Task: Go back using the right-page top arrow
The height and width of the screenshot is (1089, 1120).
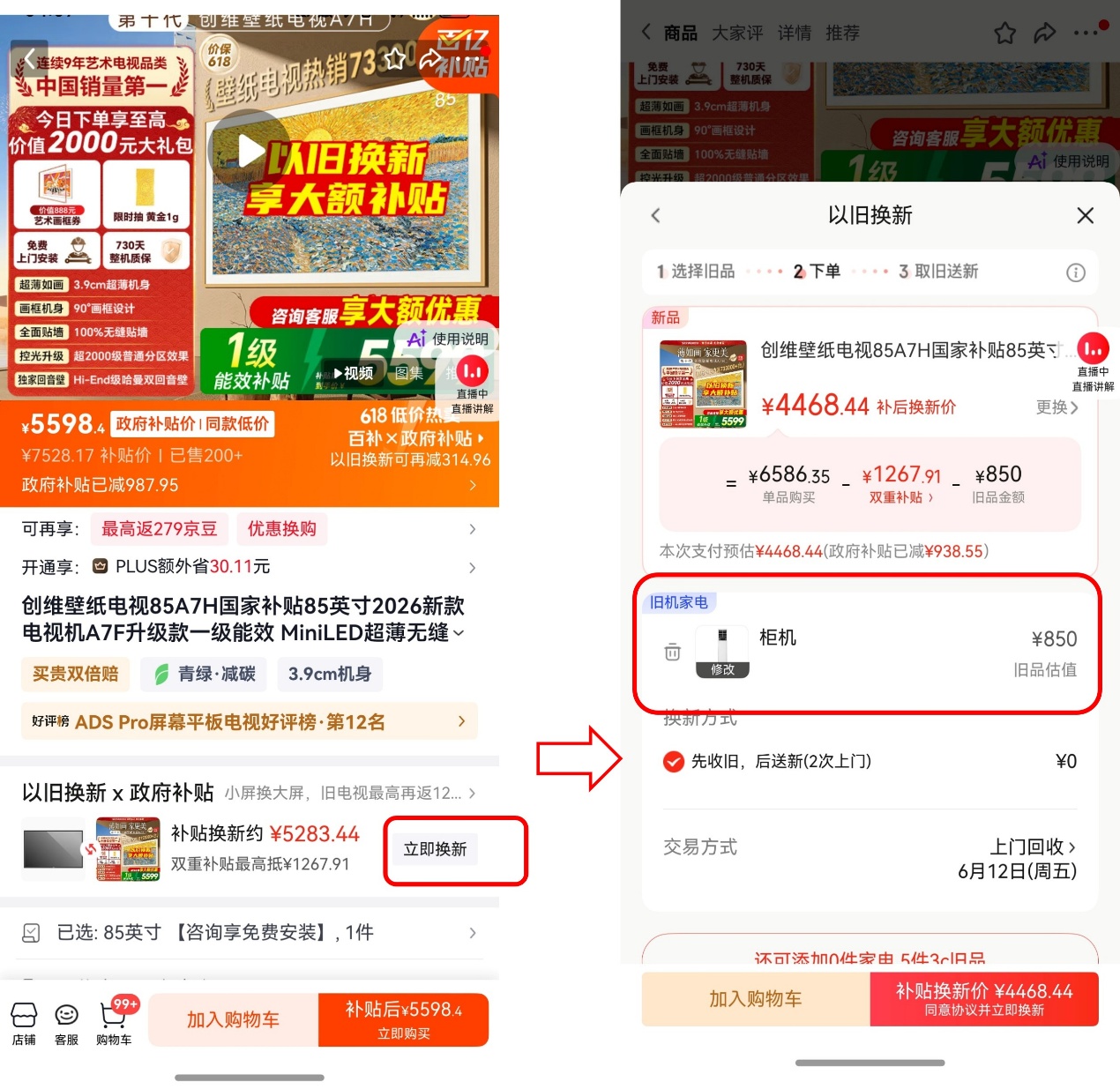Action: 646,33
